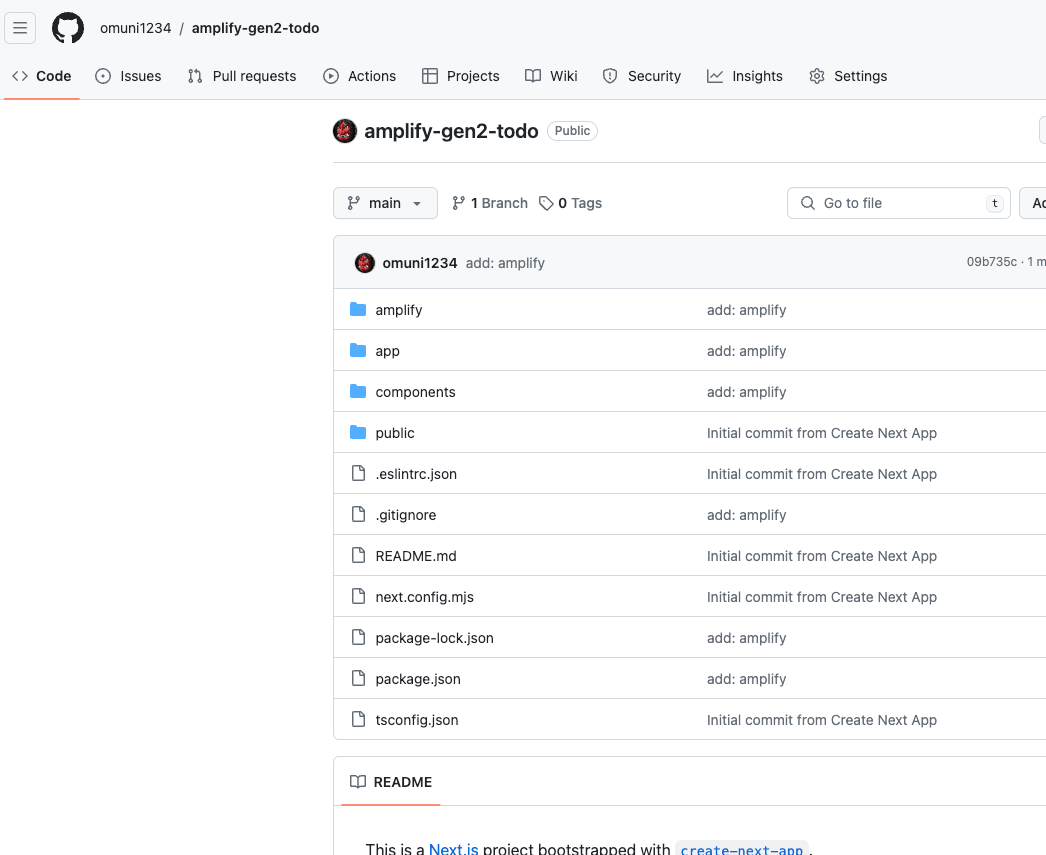
Task: Click the amplify row folder icon
Action: 358,309
